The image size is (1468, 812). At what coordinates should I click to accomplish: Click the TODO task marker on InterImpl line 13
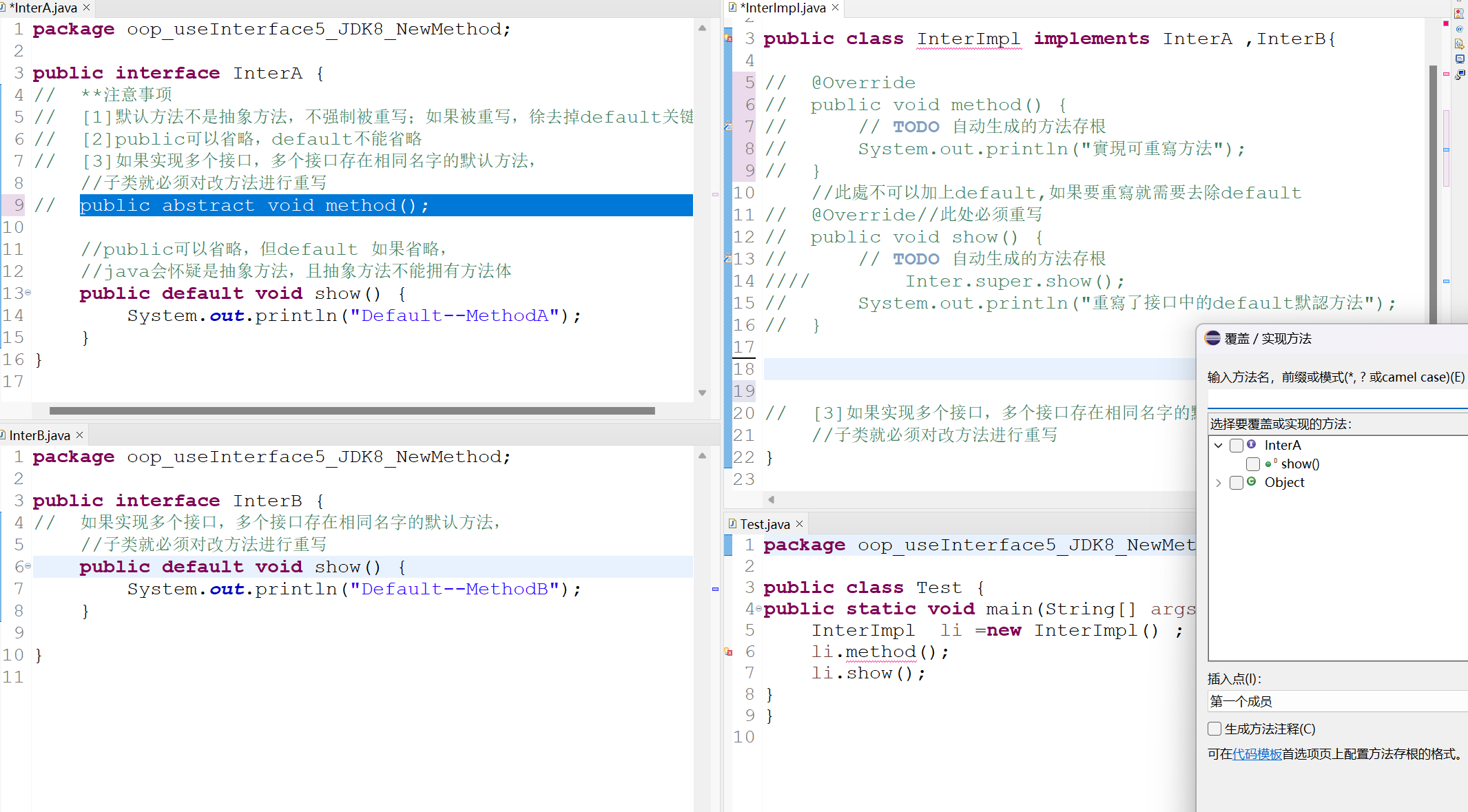pyautogui.click(x=728, y=258)
